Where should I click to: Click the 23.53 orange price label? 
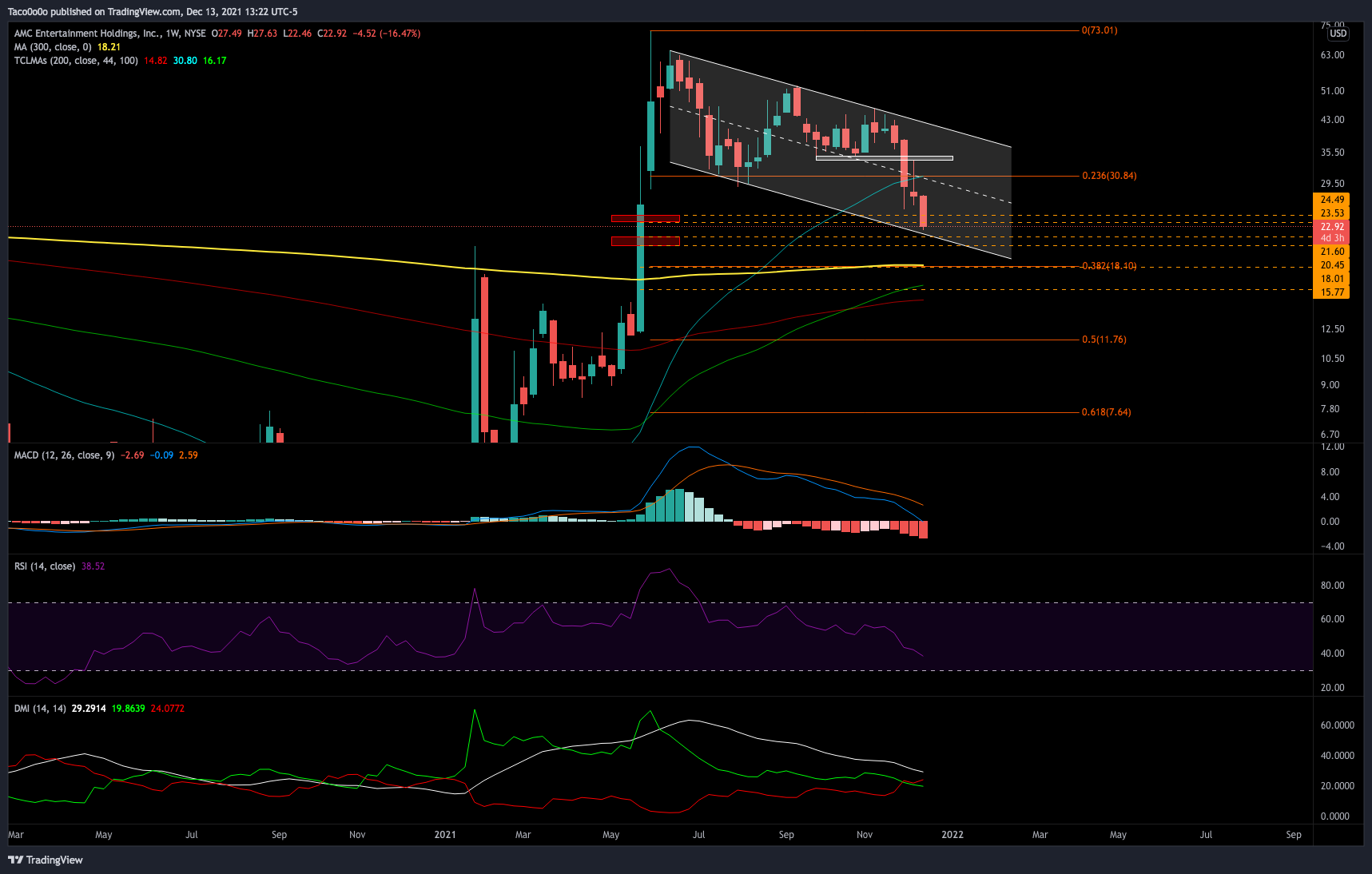coord(1331,213)
